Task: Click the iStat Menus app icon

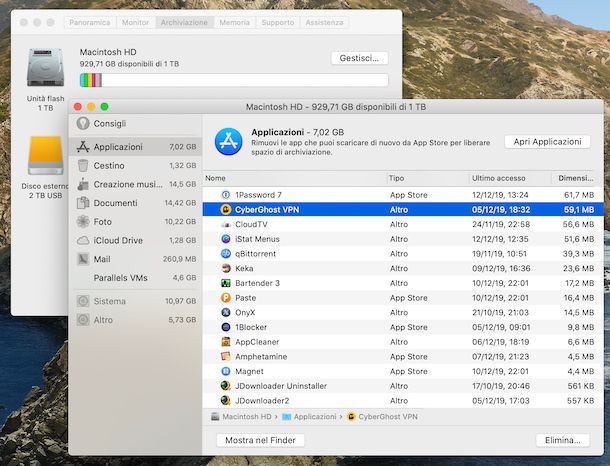Action: pyautogui.click(x=226, y=239)
